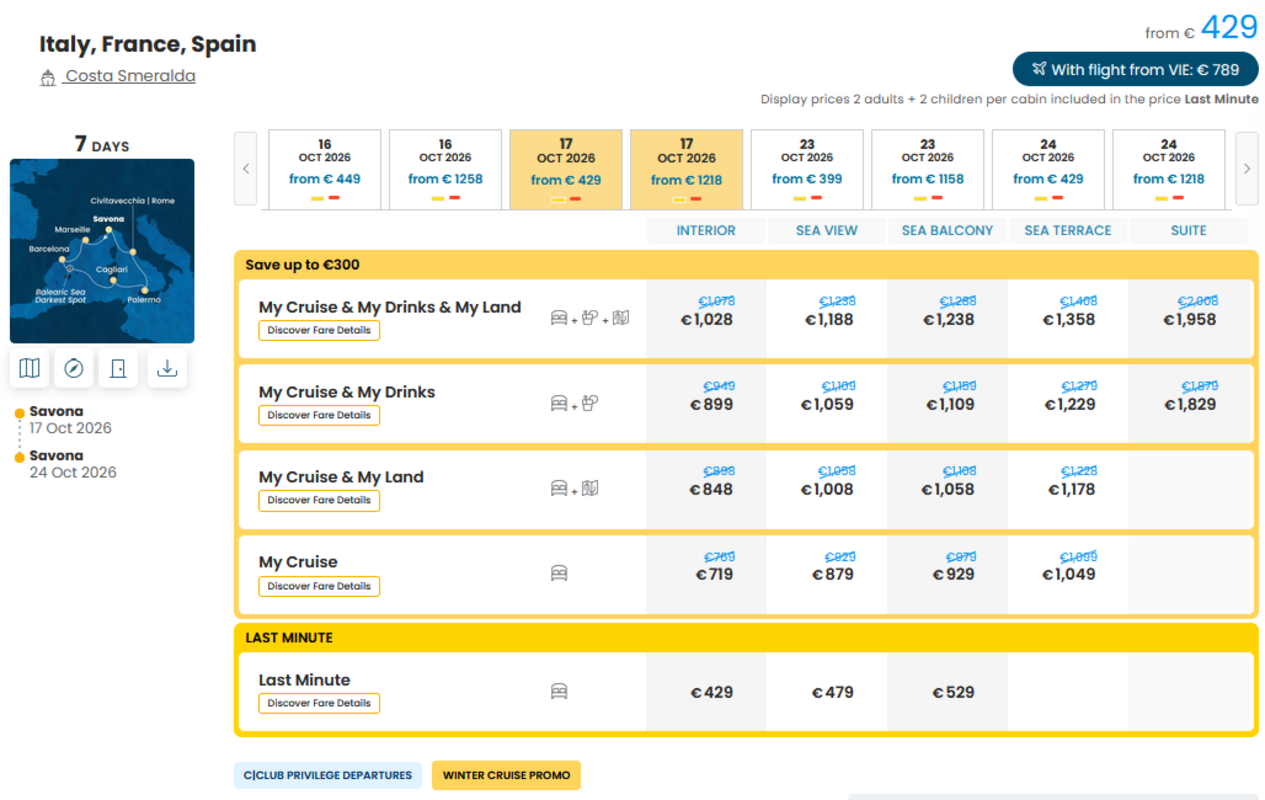Select 17 Oct 2026 from € 1218 departure
This screenshot has height=800, width=1265.
(x=687, y=169)
